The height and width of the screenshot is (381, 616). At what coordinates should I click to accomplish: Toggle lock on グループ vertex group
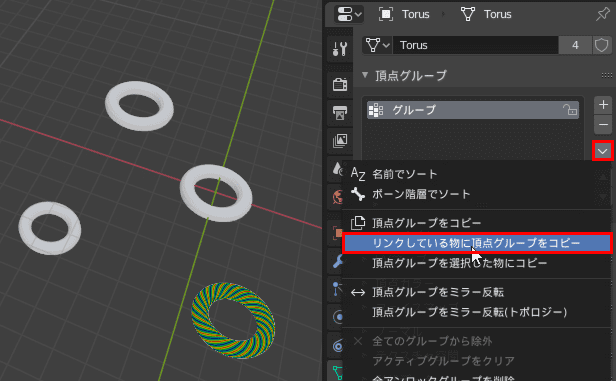(x=569, y=110)
